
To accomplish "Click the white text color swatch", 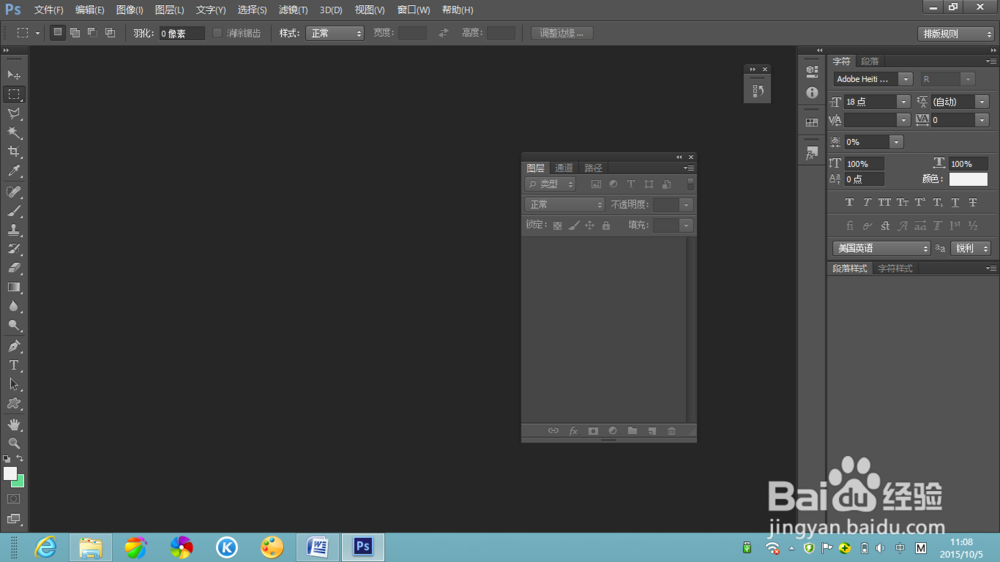I will (968, 179).
